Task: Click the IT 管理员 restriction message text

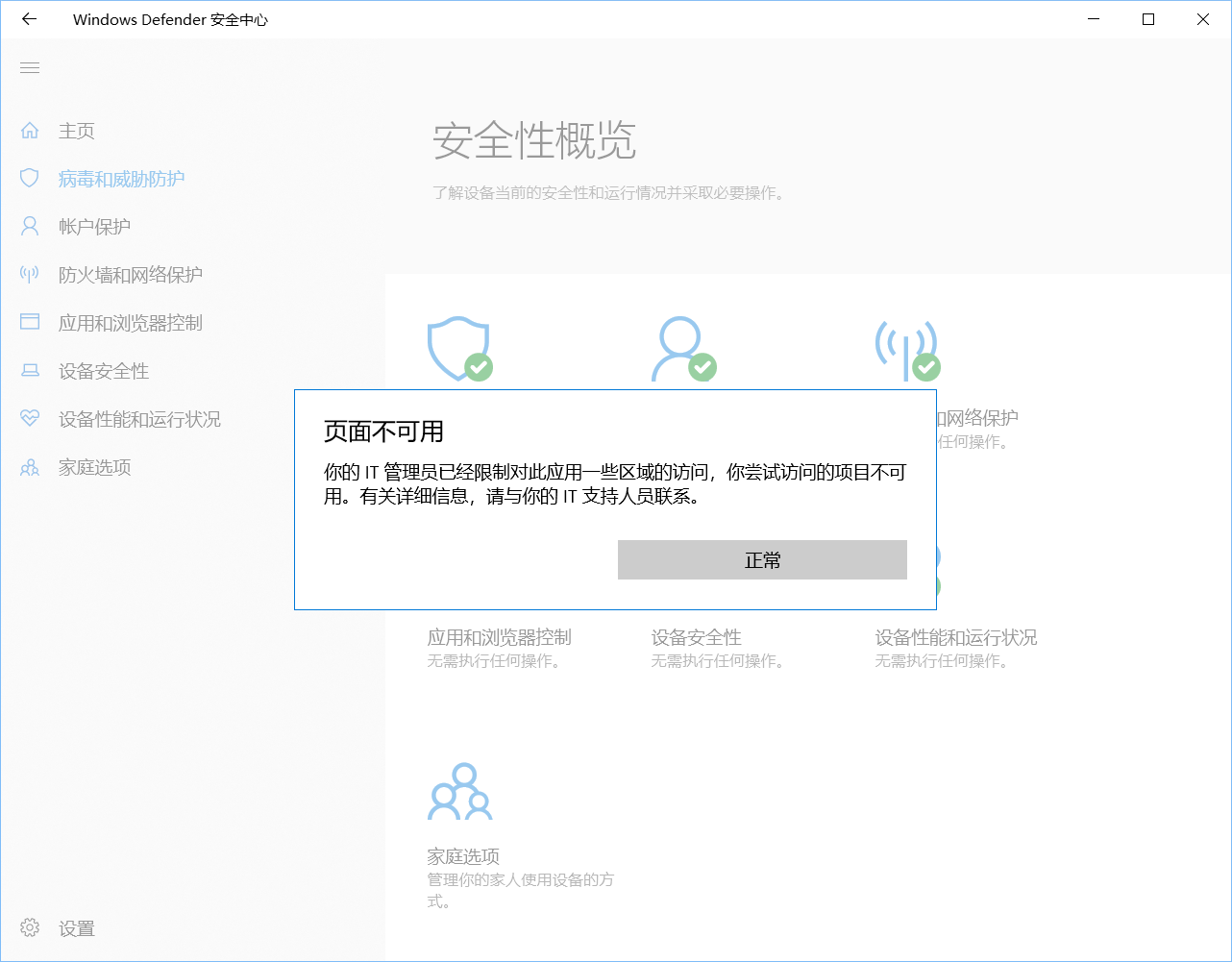Action: [615, 484]
